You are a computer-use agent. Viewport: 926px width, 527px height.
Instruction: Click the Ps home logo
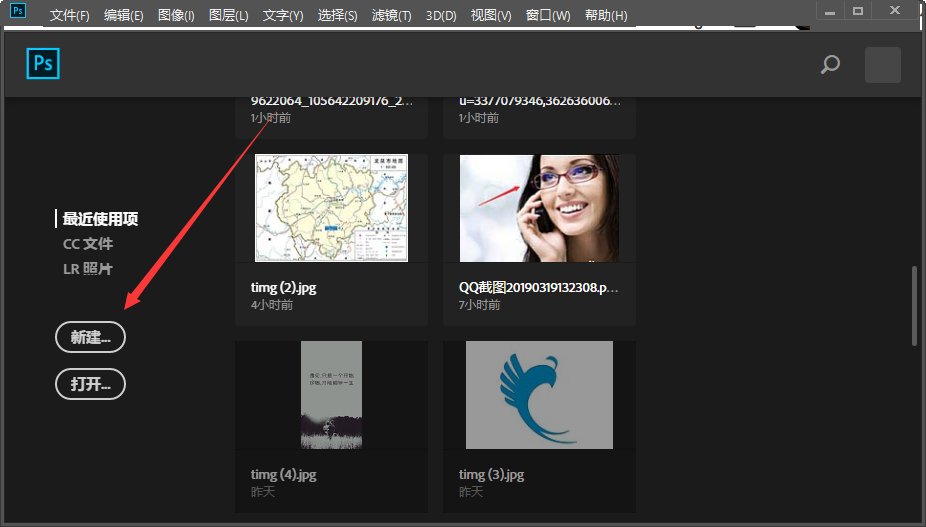pyautogui.click(x=43, y=63)
